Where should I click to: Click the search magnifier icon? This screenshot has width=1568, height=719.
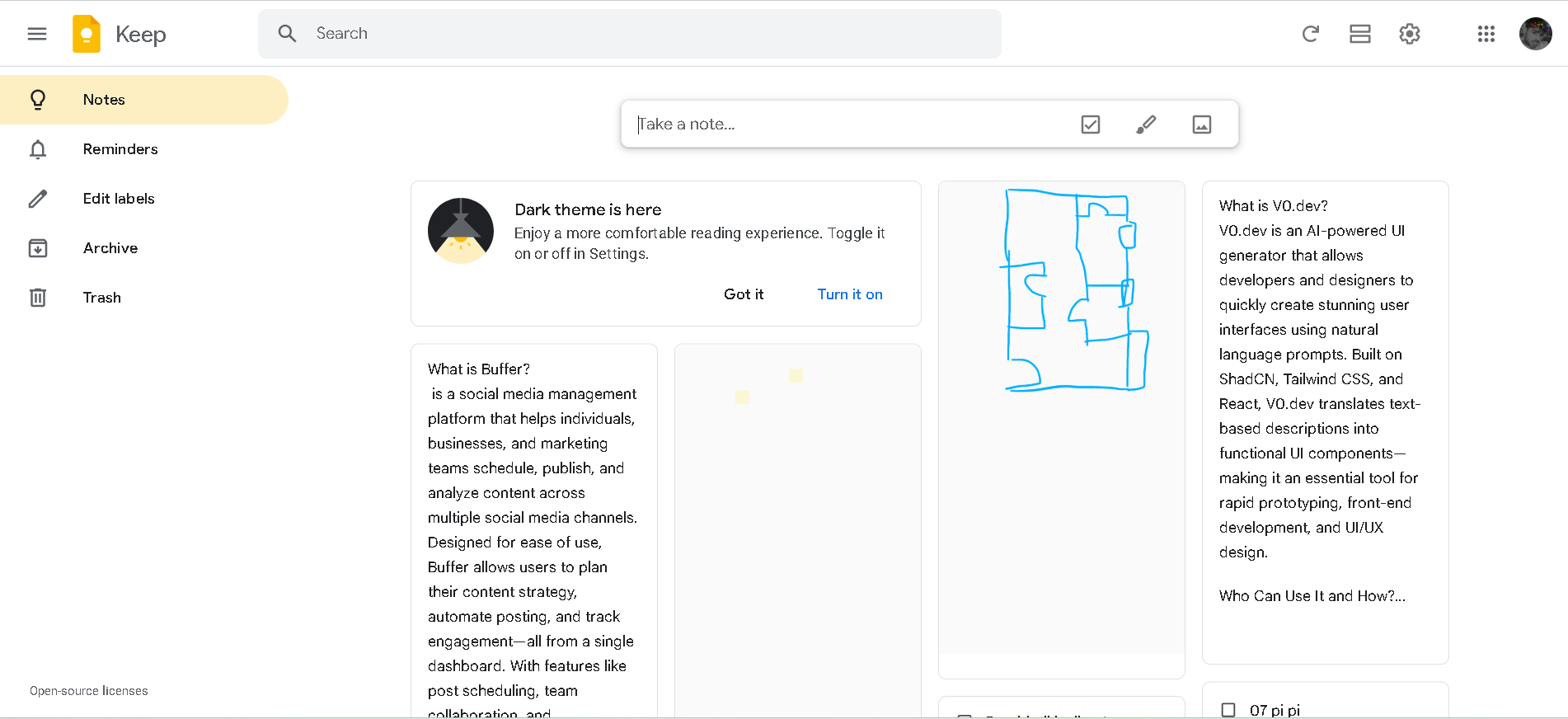click(x=287, y=34)
